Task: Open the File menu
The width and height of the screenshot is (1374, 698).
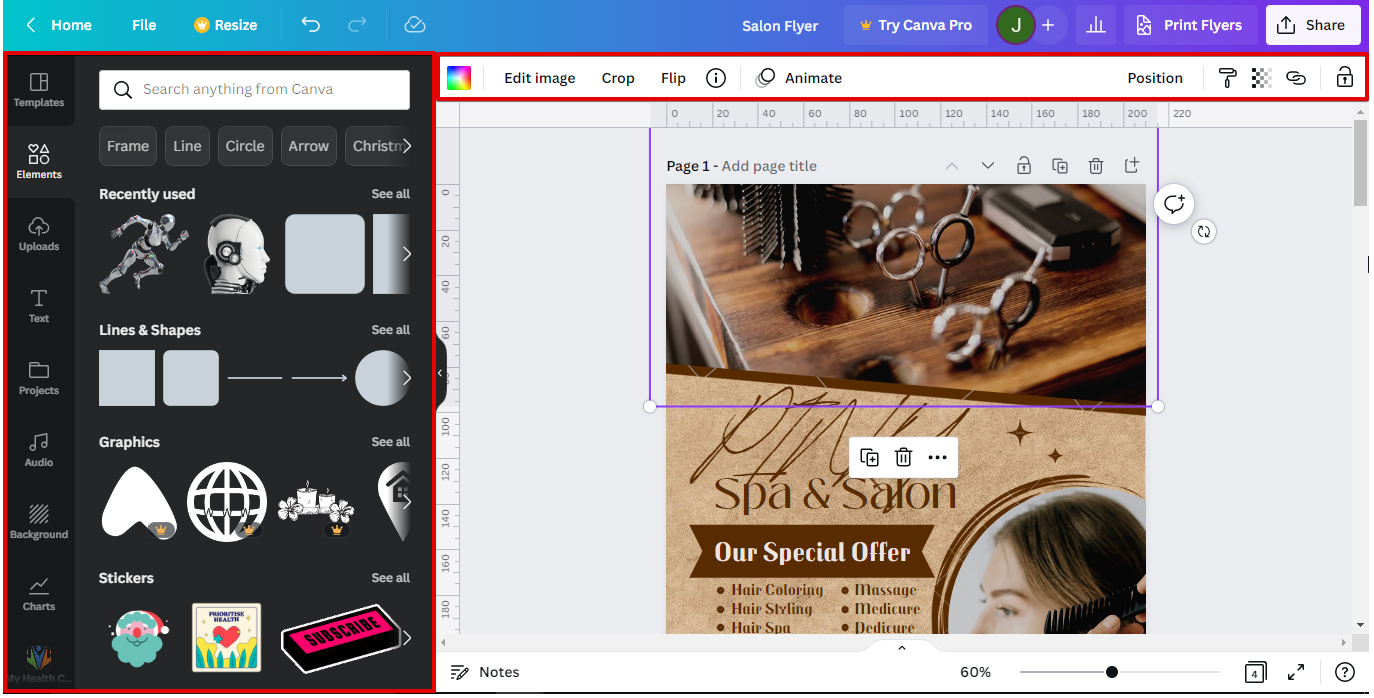Action: pos(144,25)
